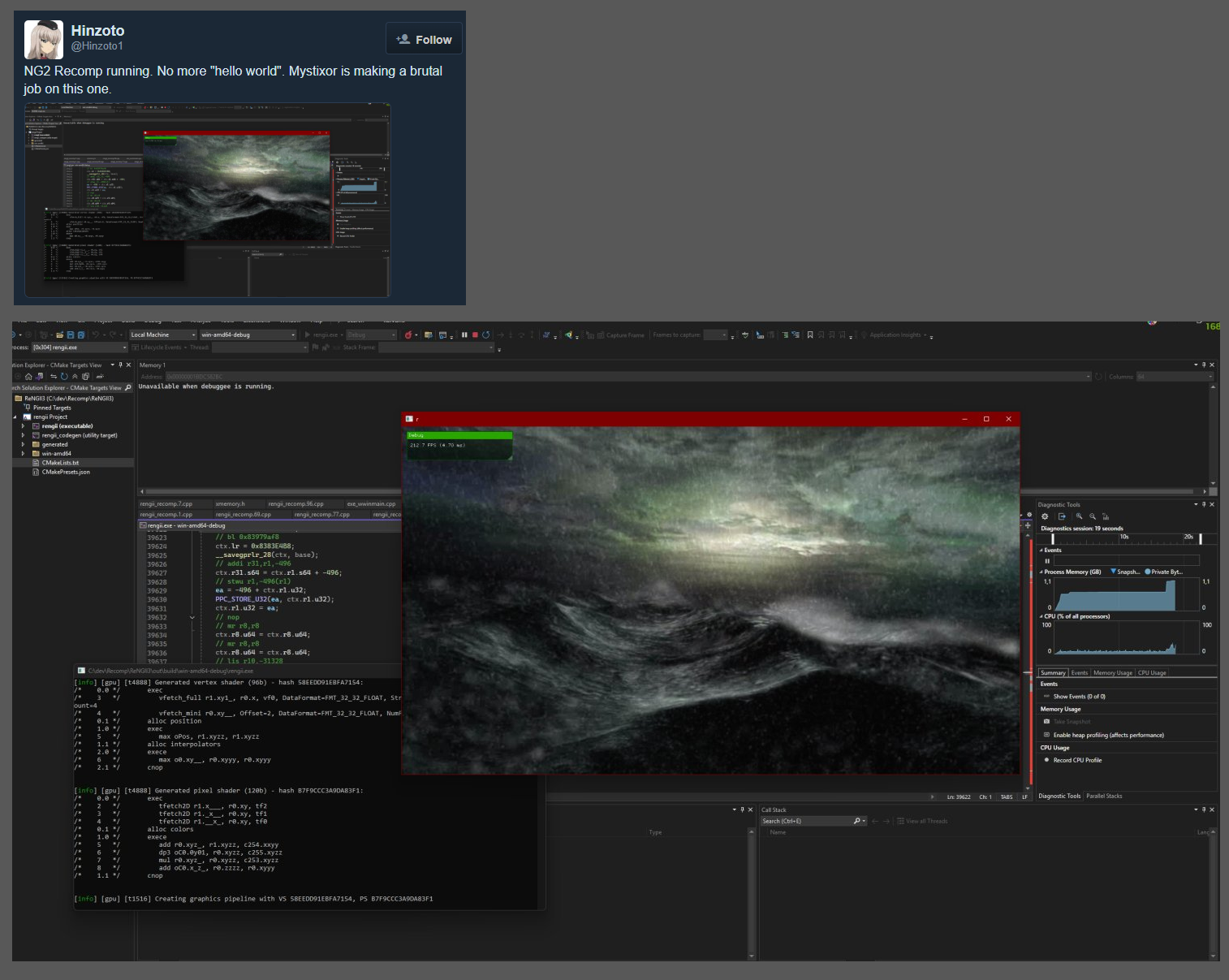Pause the Events timeline tracking
This screenshot has width=1229, height=980.
click(1047, 561)
